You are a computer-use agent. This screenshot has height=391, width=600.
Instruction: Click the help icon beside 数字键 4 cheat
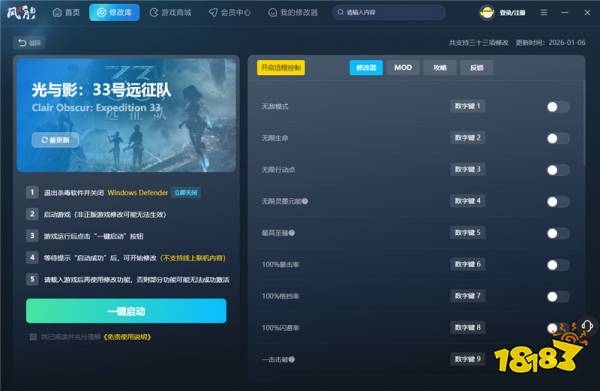305,201
